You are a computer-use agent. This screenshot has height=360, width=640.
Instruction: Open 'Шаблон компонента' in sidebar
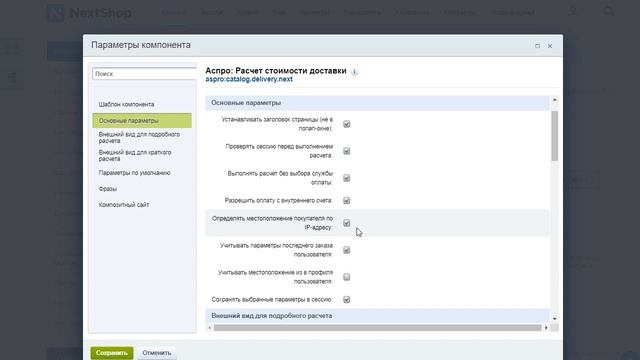pyautogui.click(x=126, y=104)
